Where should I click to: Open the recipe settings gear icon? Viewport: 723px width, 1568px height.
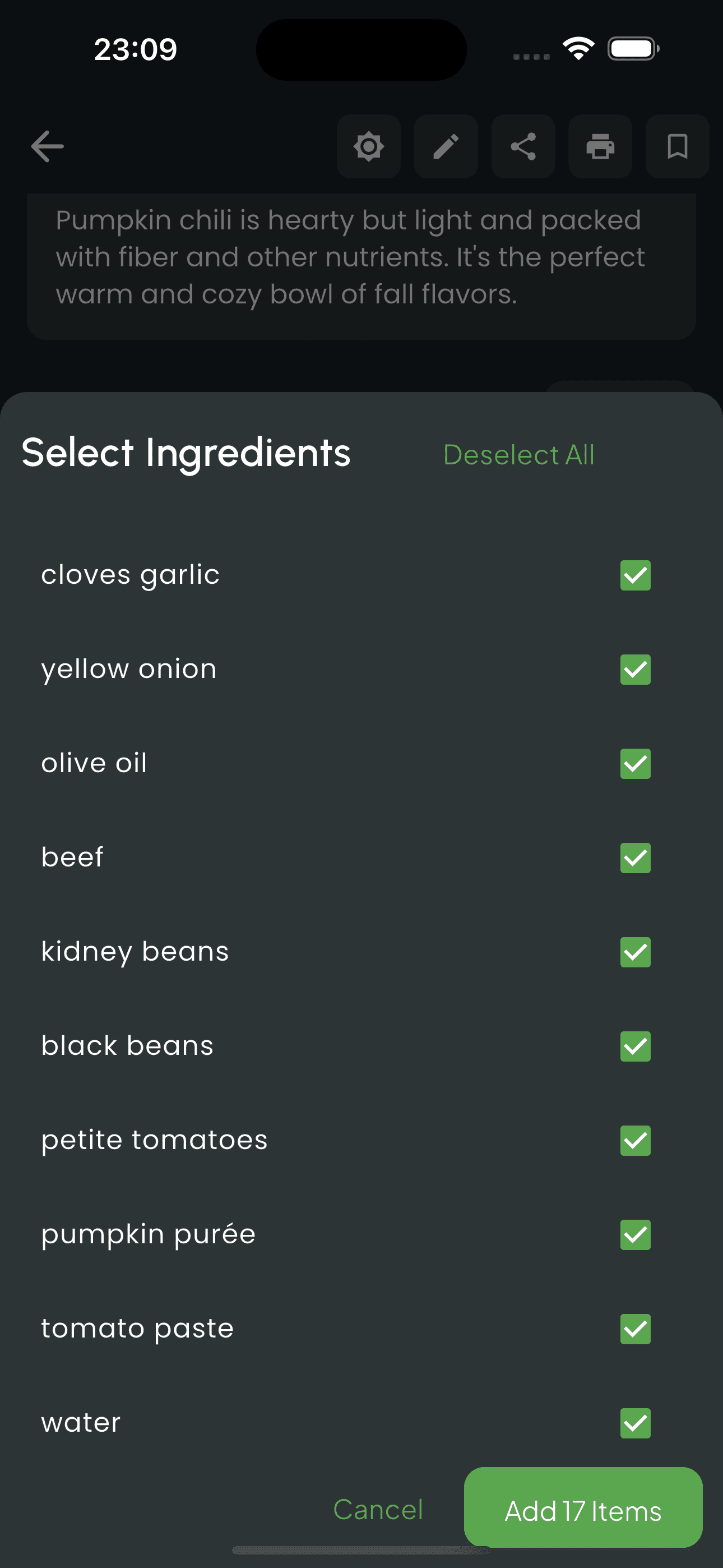368,146
